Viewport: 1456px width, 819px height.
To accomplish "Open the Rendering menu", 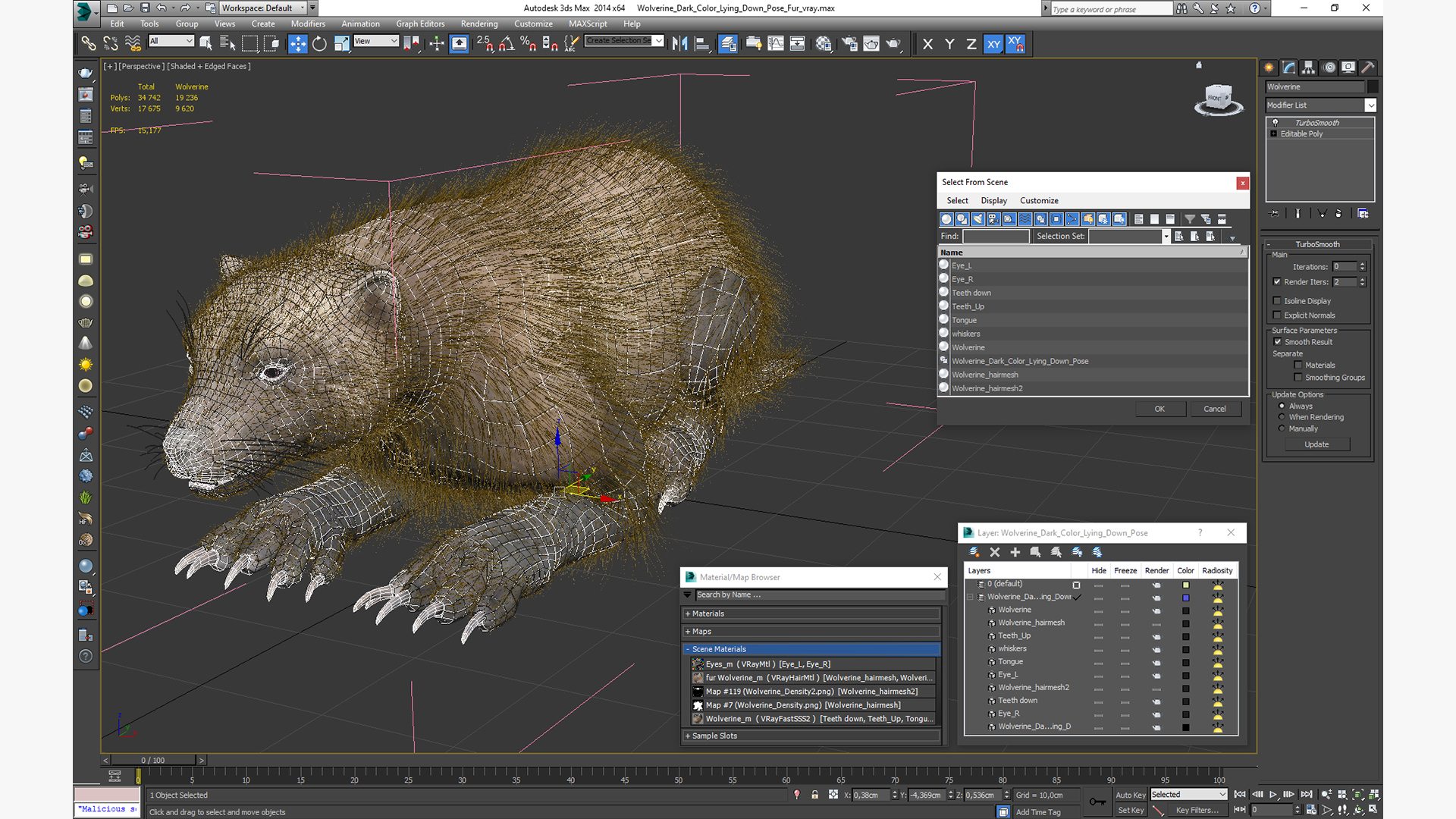I will coord(479,24).
